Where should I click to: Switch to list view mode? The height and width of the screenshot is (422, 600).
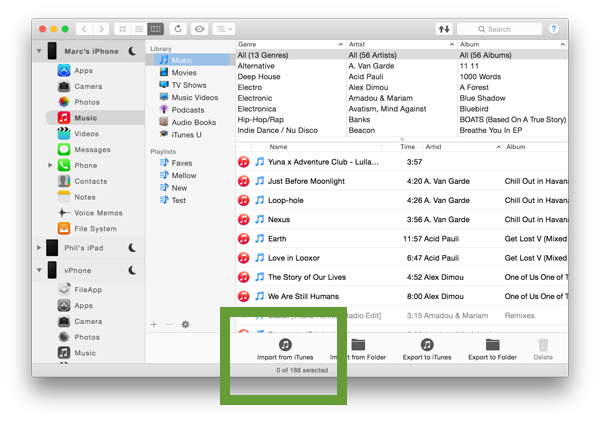pyautogui.click(x=139, y=29)
